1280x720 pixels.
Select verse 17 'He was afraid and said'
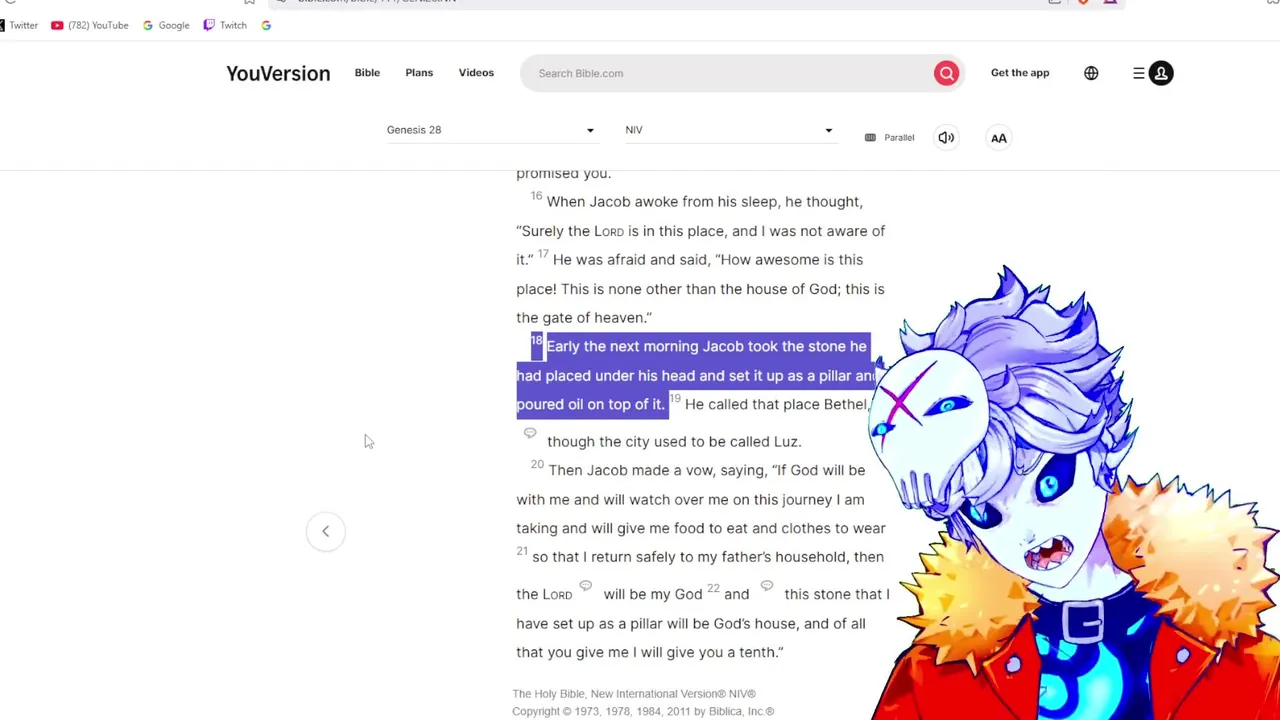[708, 260]
